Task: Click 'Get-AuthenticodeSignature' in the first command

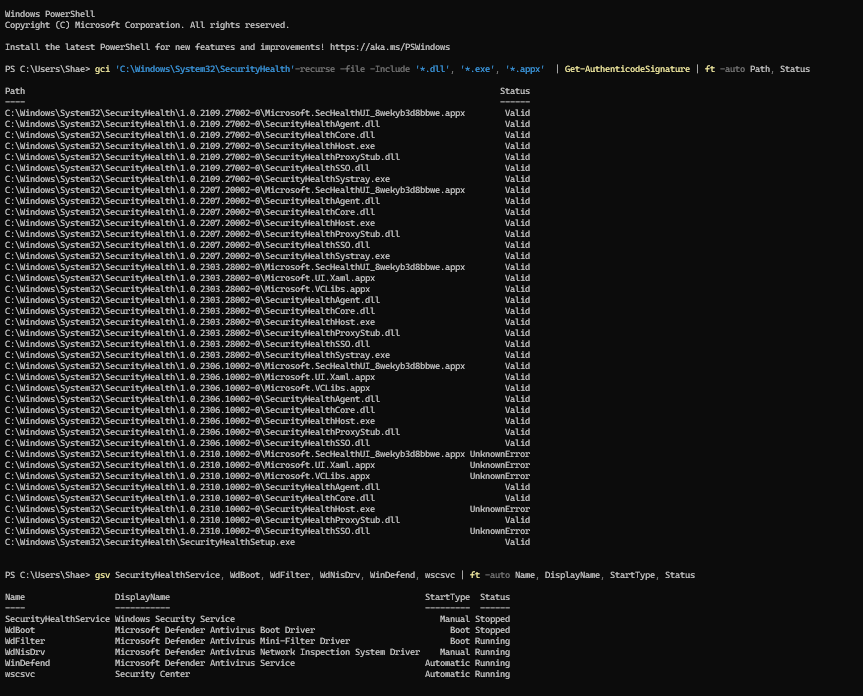Action: [627, 69]
